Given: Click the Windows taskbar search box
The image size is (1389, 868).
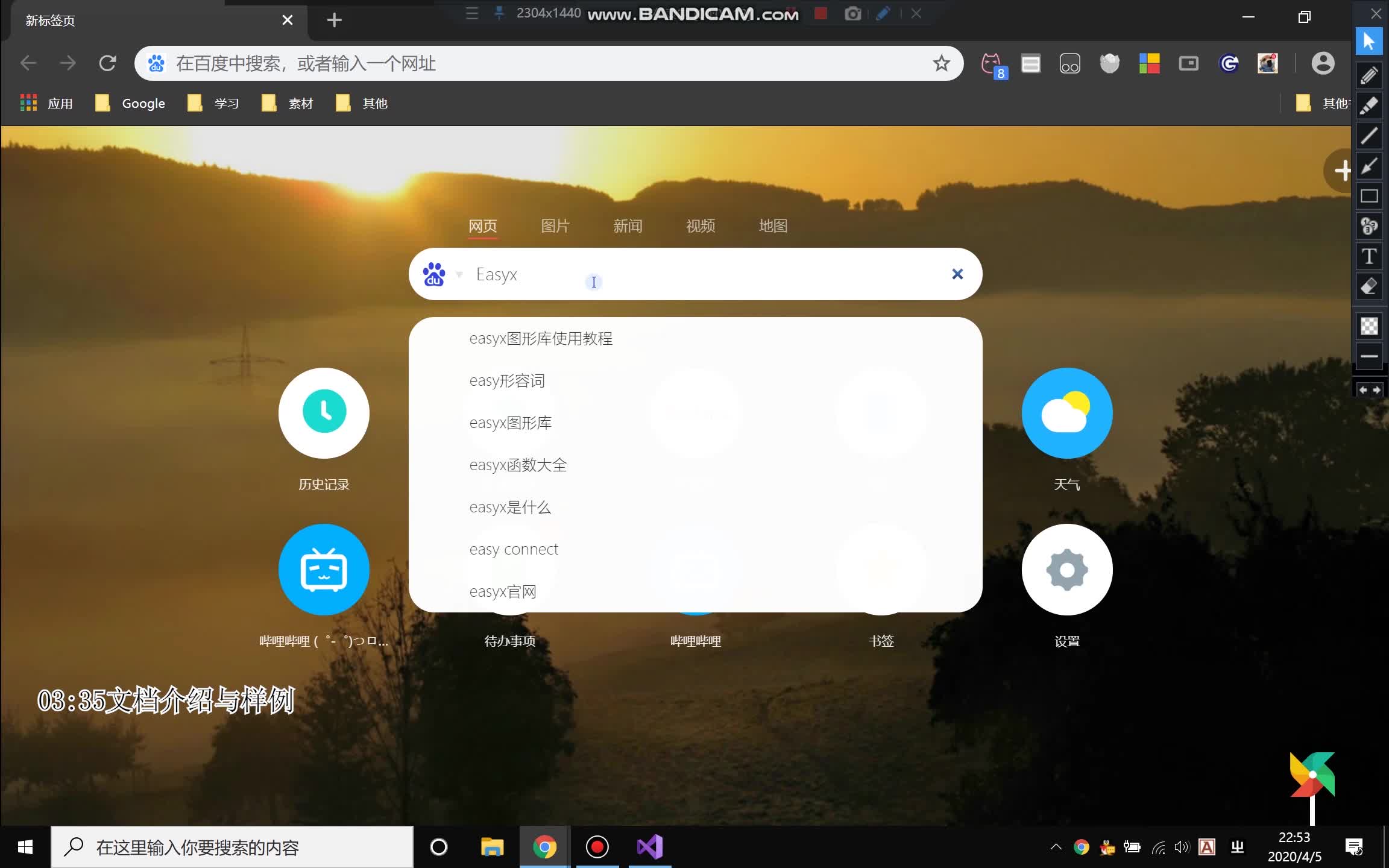Looking at the screenshot, I should coord(232,847).
